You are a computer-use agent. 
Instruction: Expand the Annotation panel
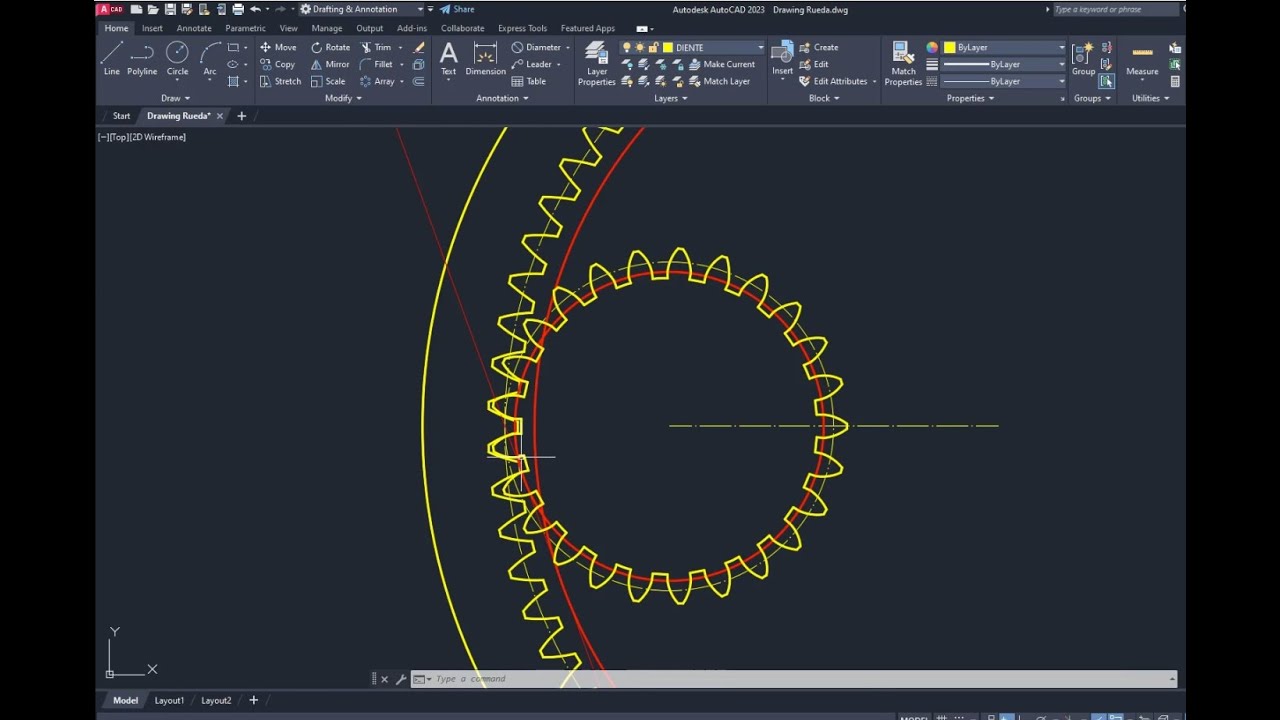[x=502, y=98]
